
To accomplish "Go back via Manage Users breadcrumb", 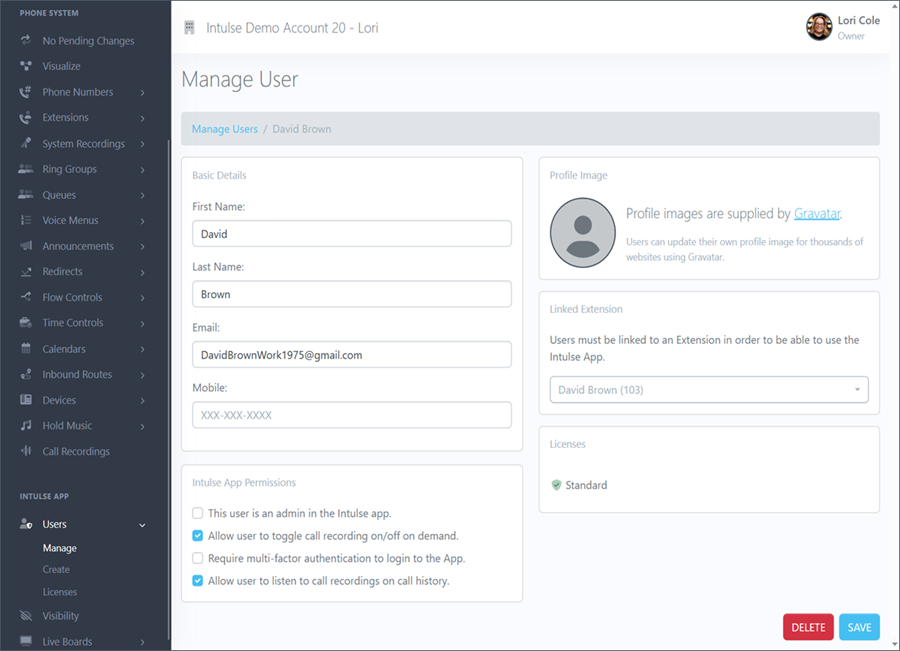I will click(224, 129).
